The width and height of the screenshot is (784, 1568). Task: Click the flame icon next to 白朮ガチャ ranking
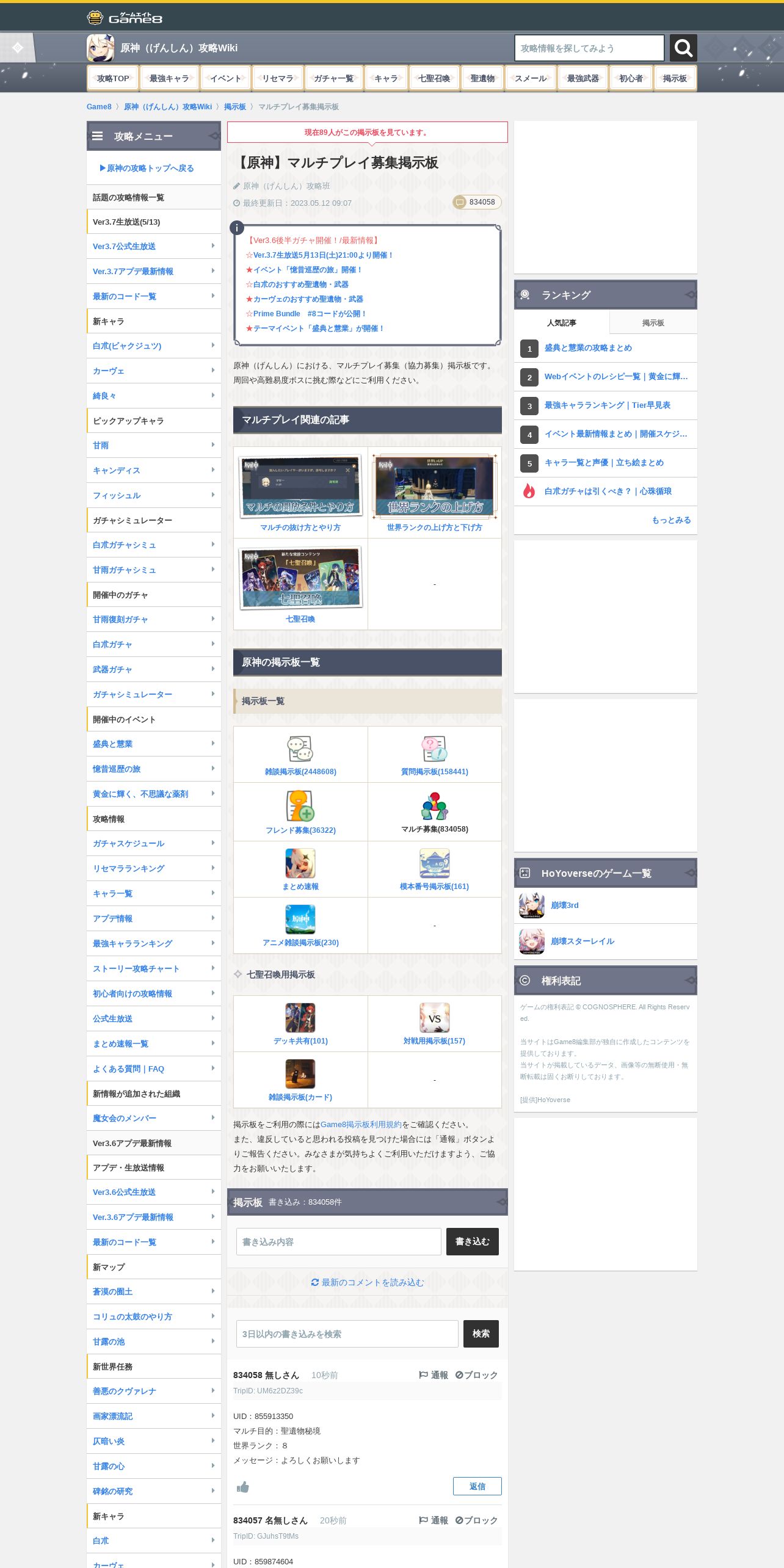pyautogui.click(x=529, y=491)
